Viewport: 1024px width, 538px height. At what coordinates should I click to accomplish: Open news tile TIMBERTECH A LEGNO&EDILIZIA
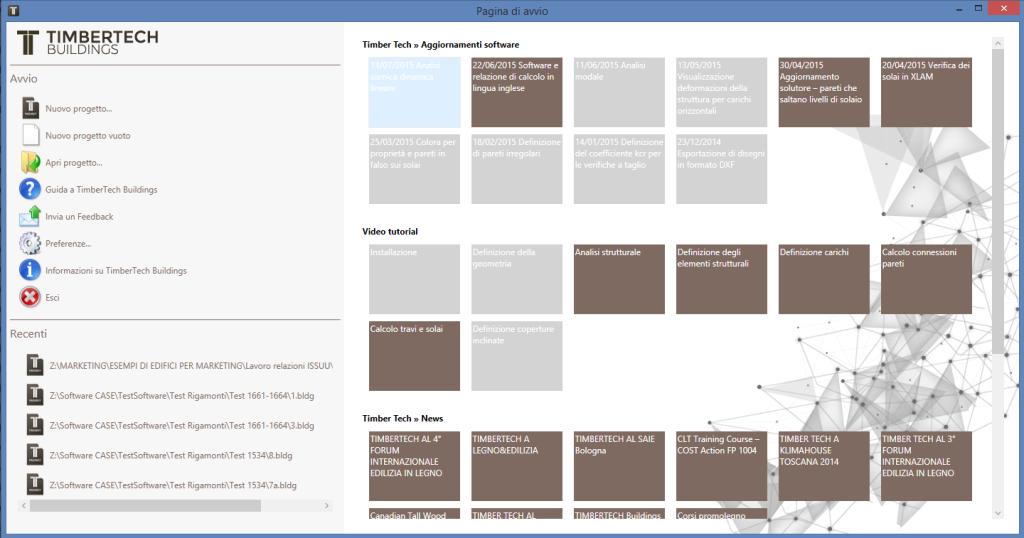pyautogui.click(x=517, y=466)
